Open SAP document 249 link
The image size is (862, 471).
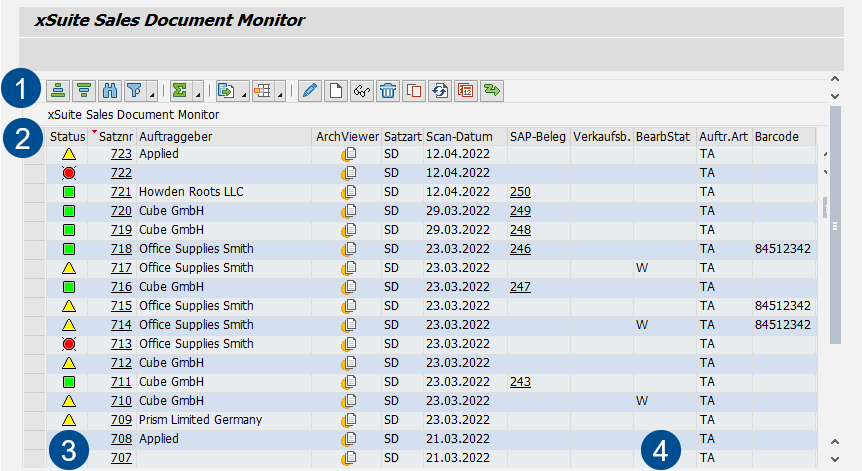point(520,211)
